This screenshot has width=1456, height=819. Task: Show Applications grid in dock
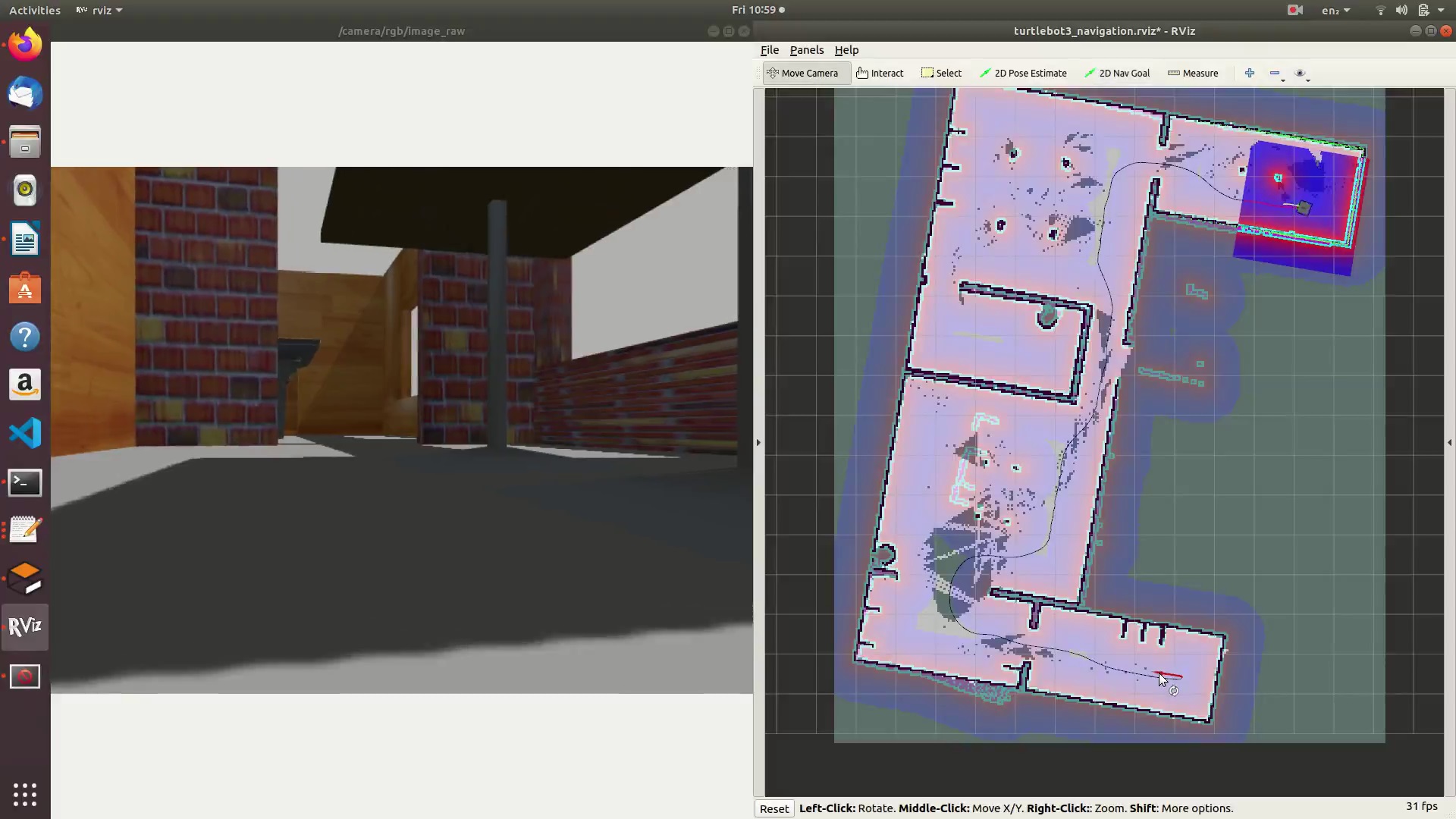click(x=25, y=794)
